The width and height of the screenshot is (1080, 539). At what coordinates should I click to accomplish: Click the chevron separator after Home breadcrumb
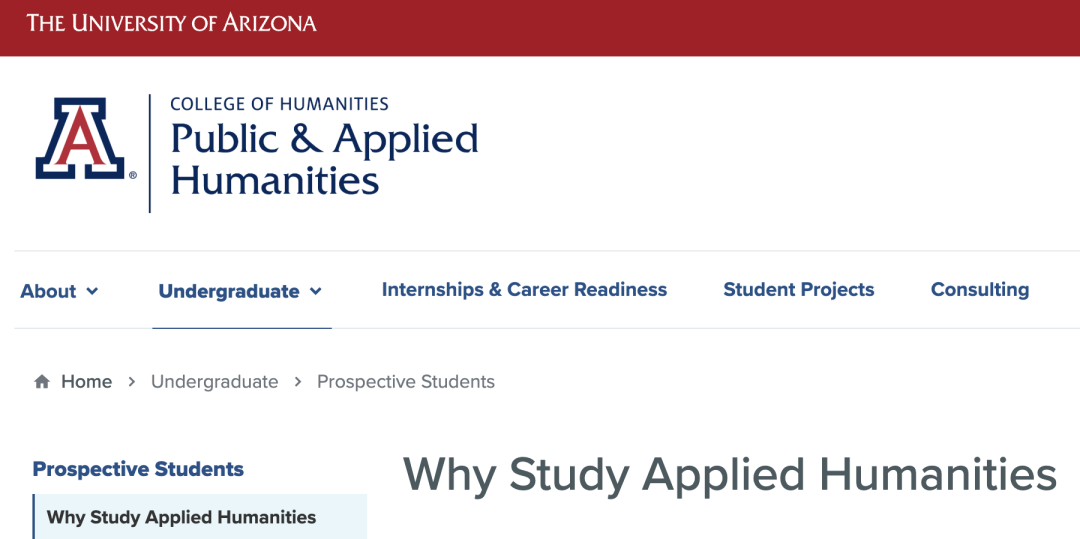click(x=132, y=382)
